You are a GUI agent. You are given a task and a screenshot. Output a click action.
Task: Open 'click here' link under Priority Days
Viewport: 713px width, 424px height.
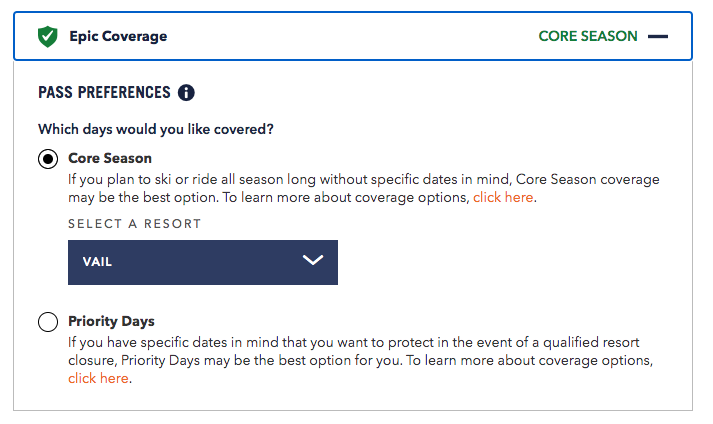98,379
